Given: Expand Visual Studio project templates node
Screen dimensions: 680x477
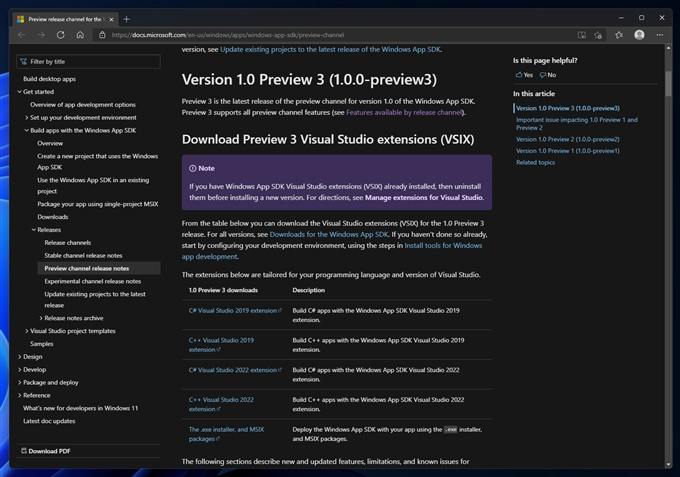Looking at the screenshot, I should 26,331.
